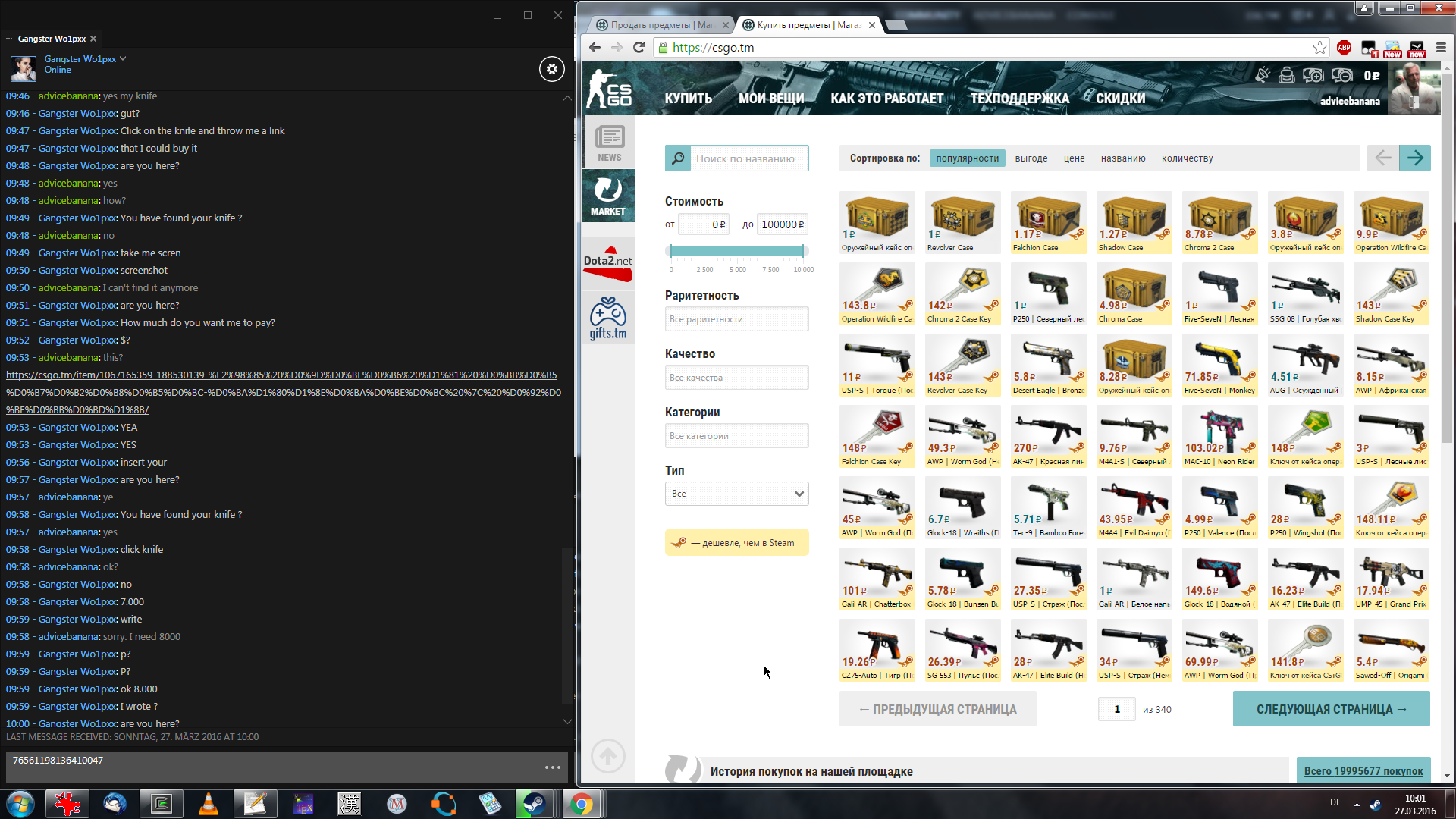Open Steam chat settings gear
The height and width of the screenshot is (819, 1456).
click(x=551, y=69)
